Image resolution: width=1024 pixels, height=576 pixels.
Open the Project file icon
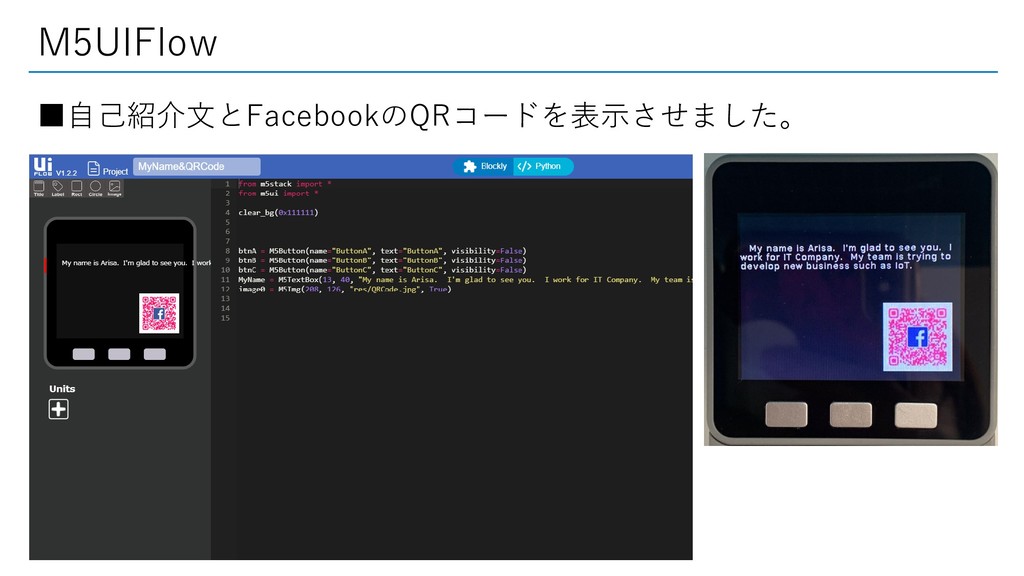pyautogui.click(x=93, y=168)
